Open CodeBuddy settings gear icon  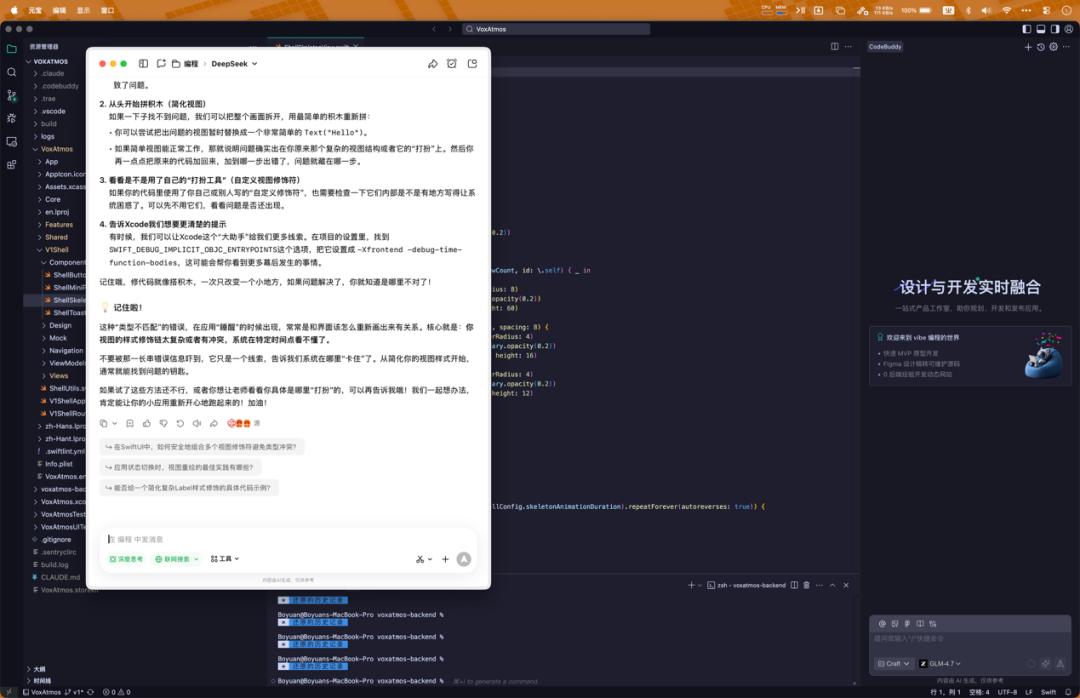point(1053,47)
